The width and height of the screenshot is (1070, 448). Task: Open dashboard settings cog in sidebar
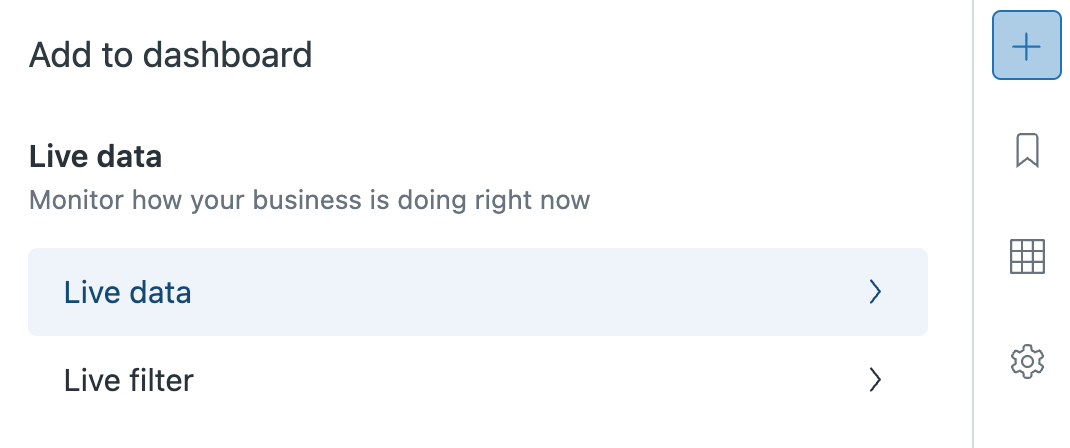tap(1027, 361)
